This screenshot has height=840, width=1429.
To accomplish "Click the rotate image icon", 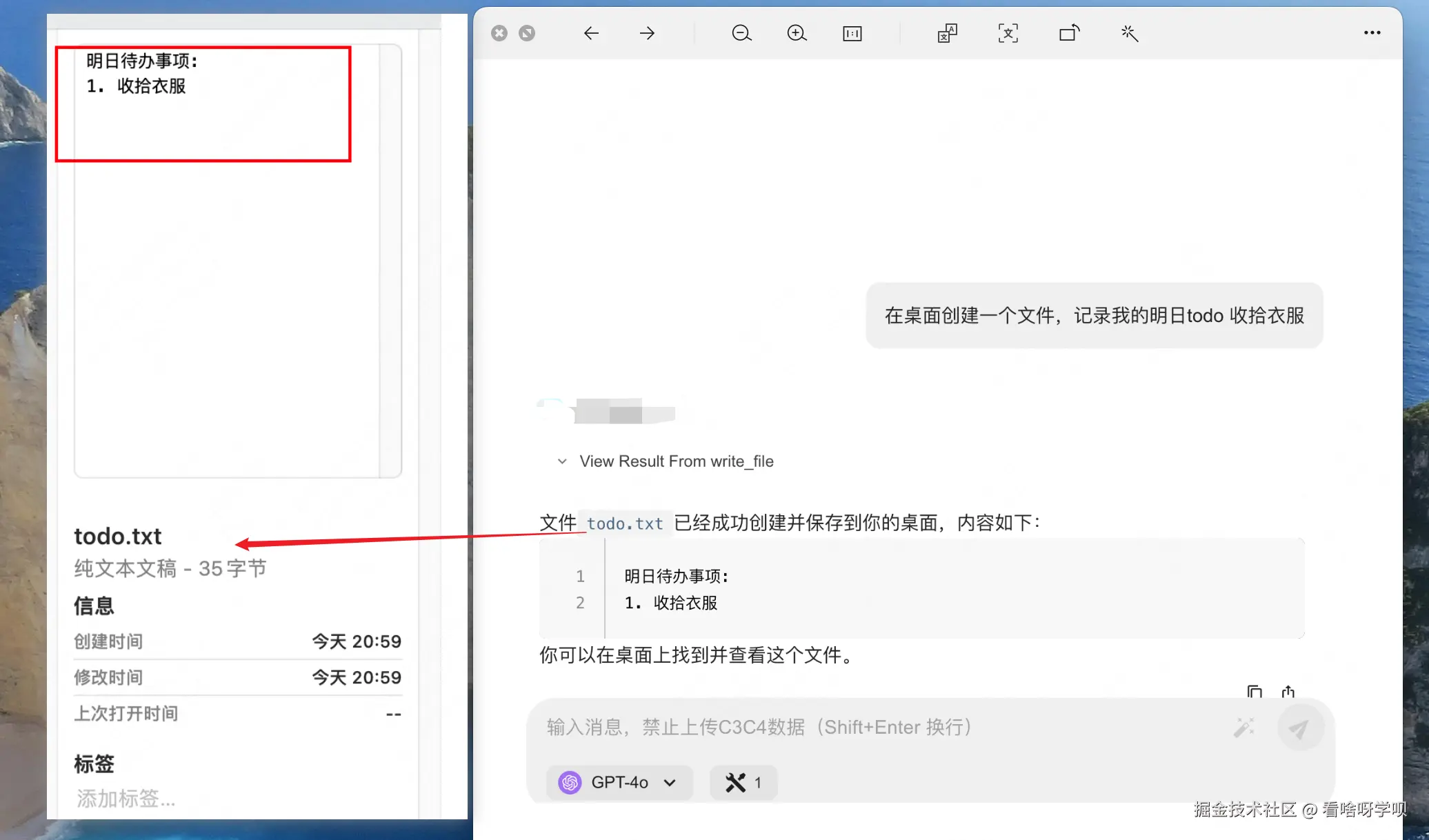I will point(1069,33).
